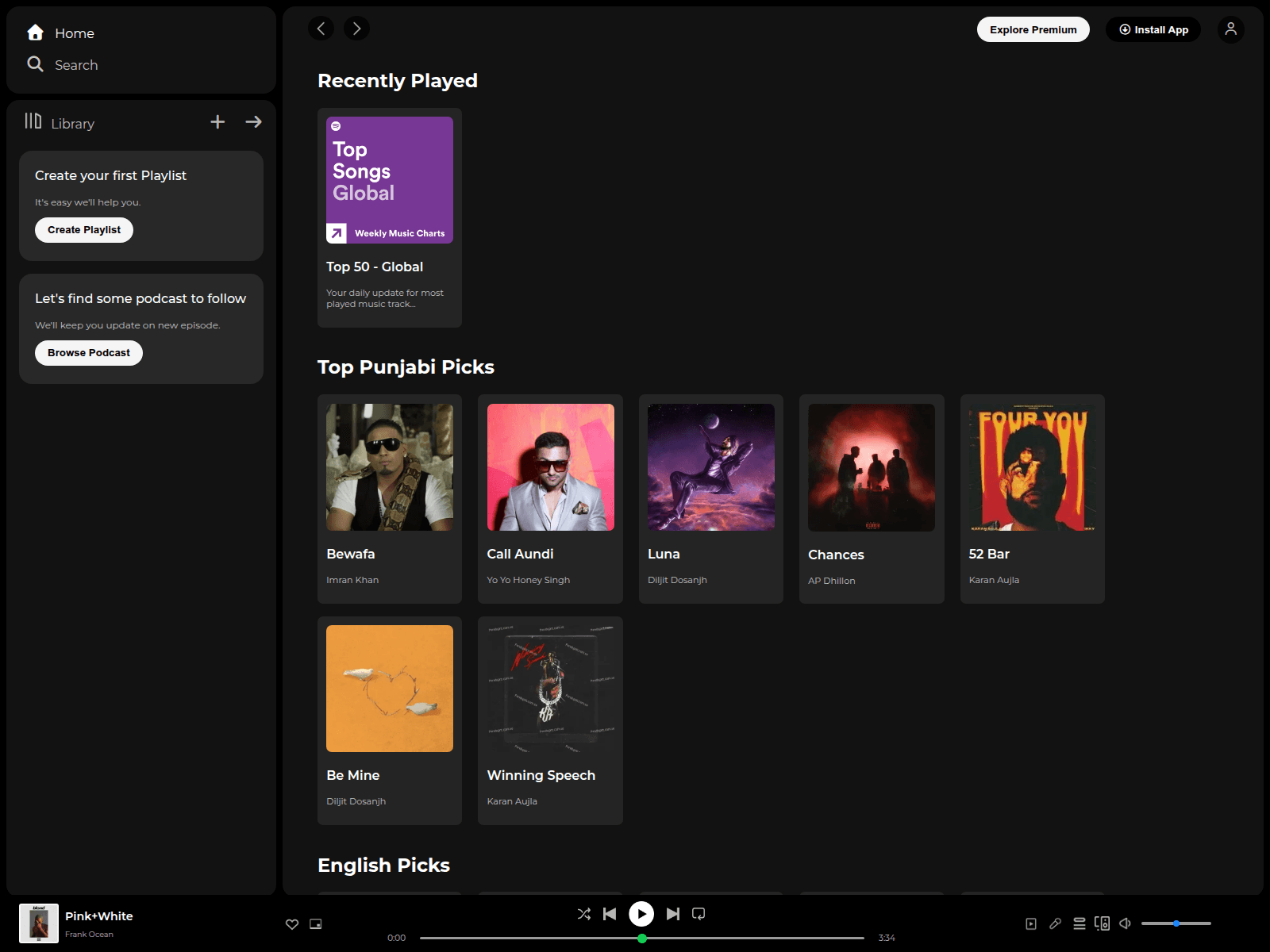
Task: Click Diljit Dosanjh under Luna
Action: click(677, 580)
